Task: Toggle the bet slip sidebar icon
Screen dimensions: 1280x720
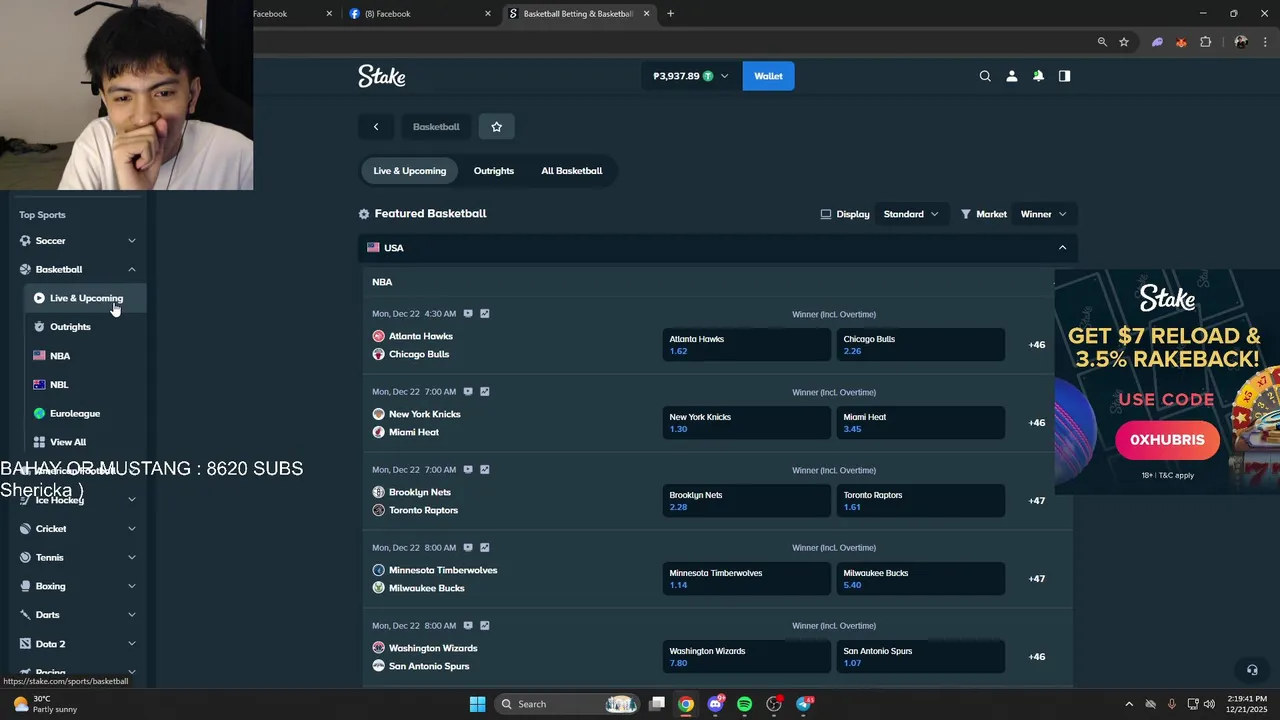Action: click(1064, 76)
